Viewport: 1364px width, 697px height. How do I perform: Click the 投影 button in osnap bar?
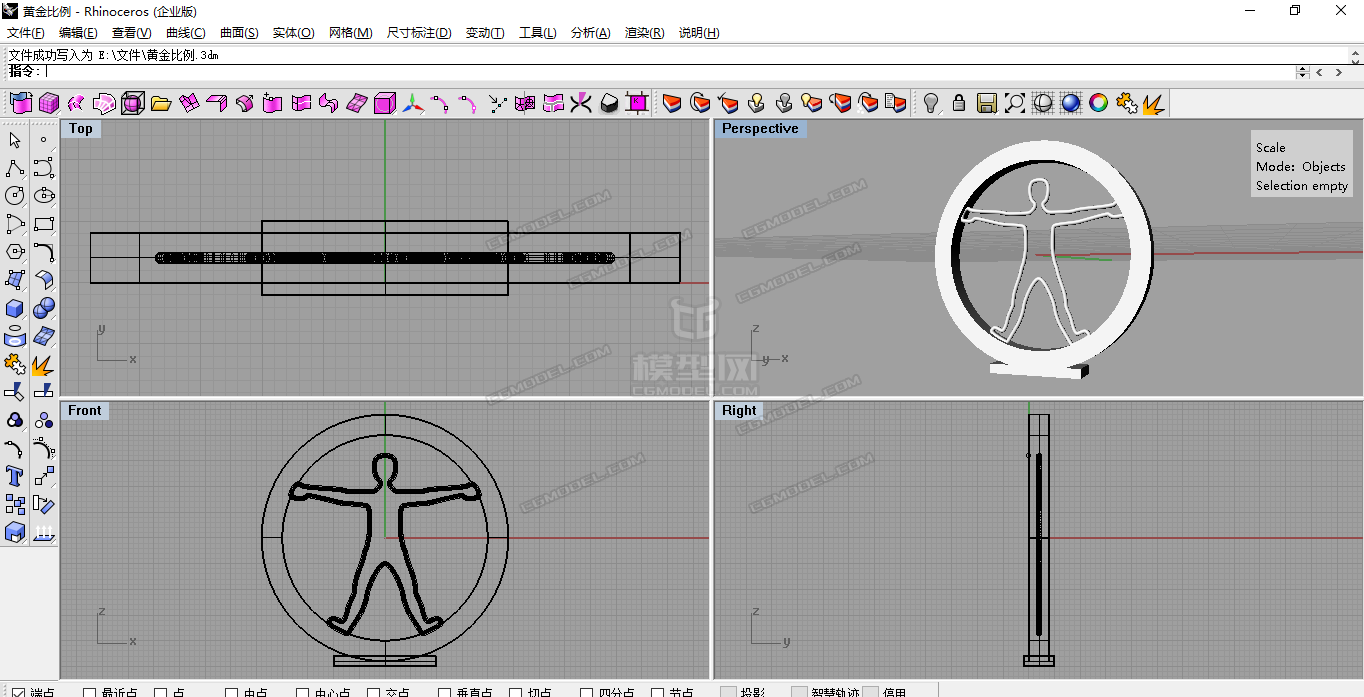745,692
